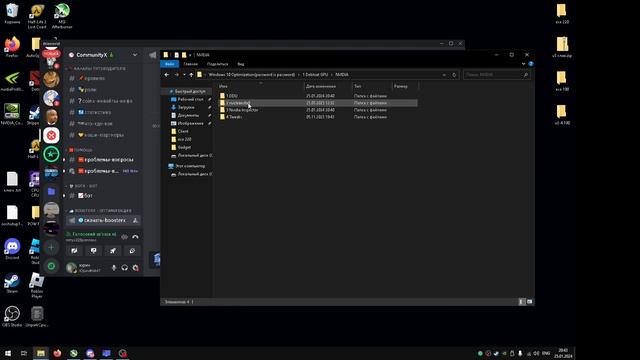The width and height of the screenshot is (640, 360).
Task: Select the '1 DDU' folder row
Action: pos(318,96)
